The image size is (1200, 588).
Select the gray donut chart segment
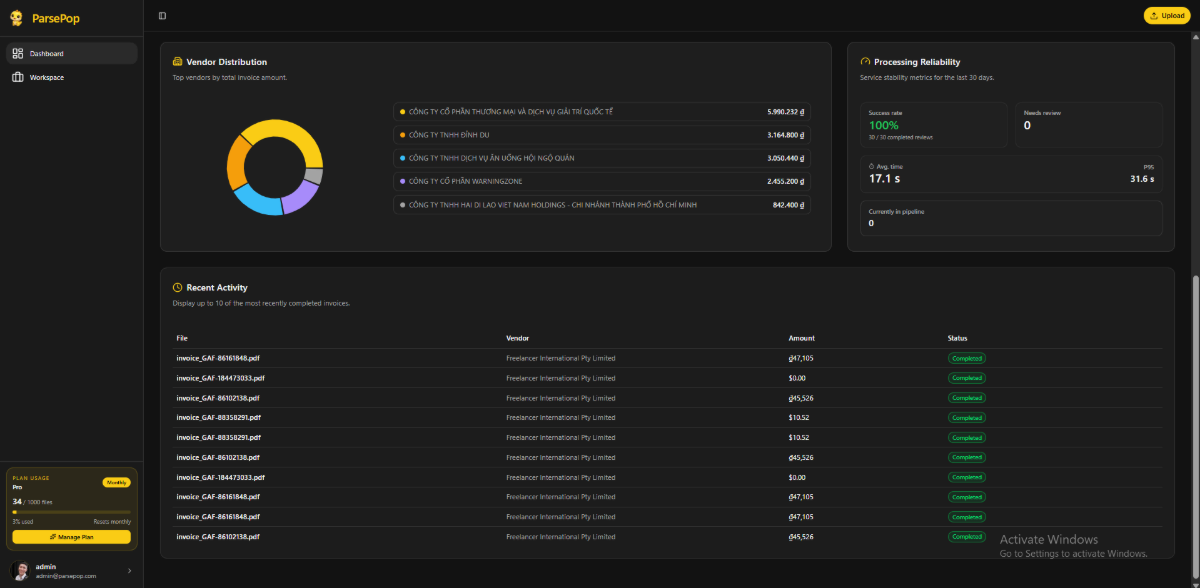(x=314, y=176)
